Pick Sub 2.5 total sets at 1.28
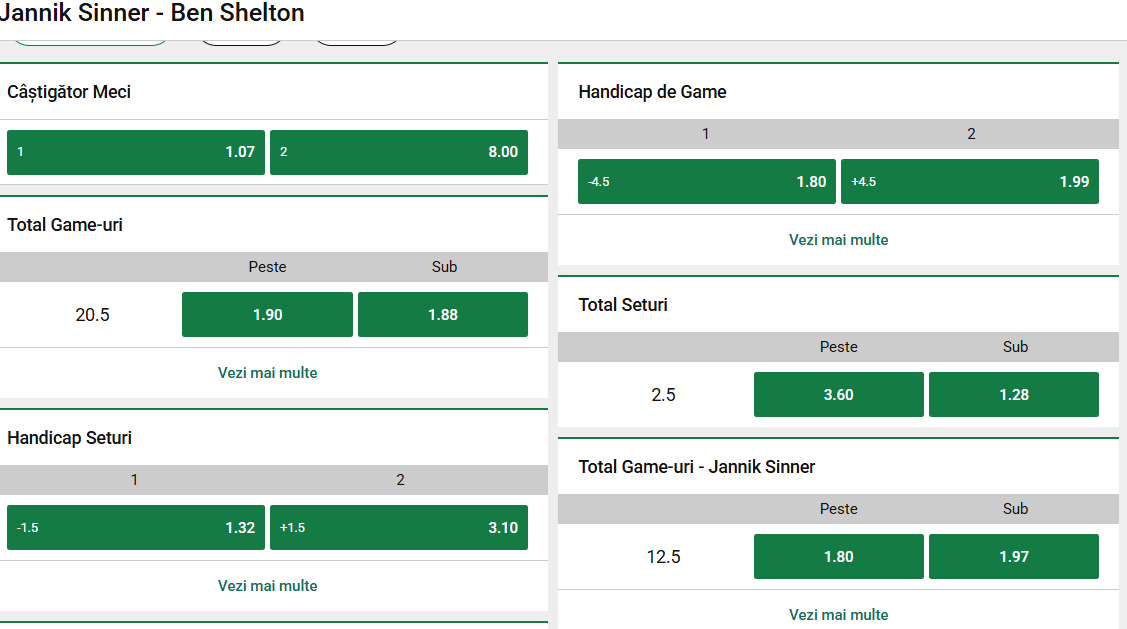The height and width of the screenshot is (629, 1127). click(1014, 394)
